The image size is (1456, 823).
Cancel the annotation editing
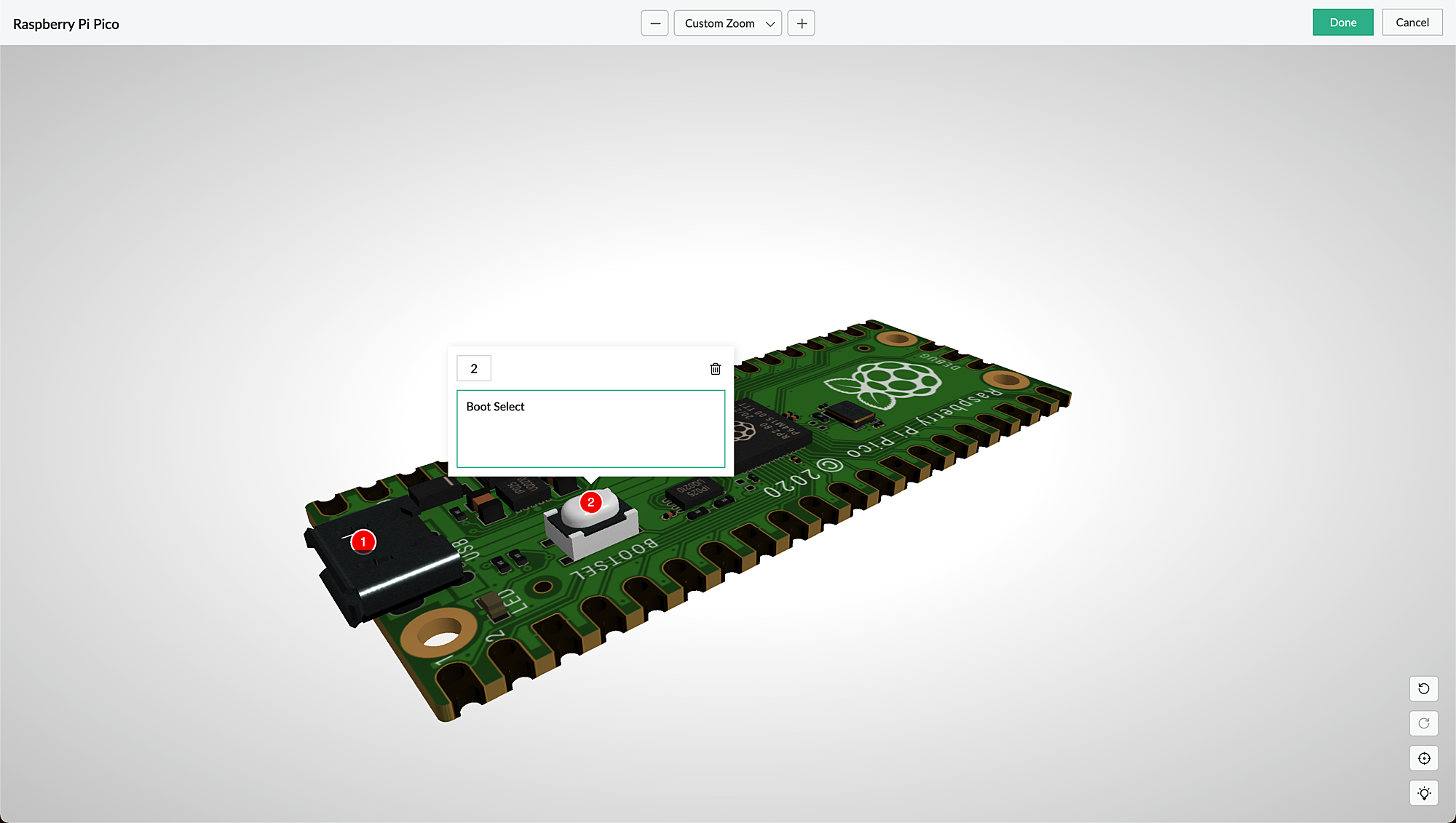(1412, 23)
